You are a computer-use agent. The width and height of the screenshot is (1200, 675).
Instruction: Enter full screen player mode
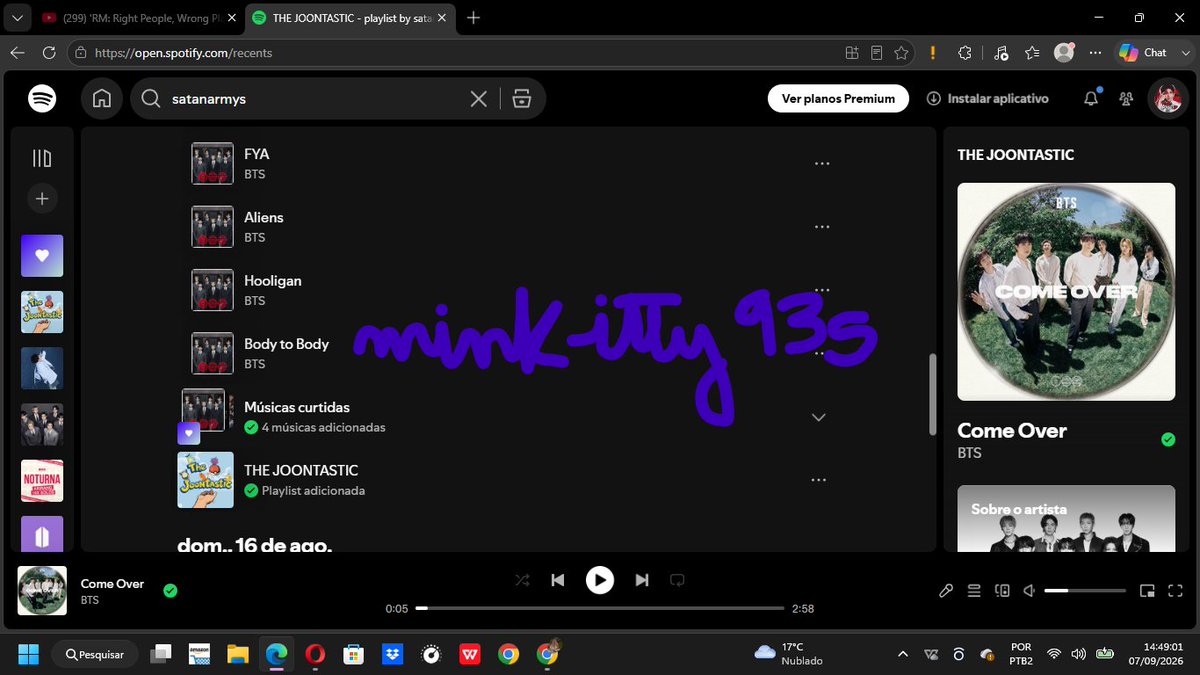(x=1174, y=591)
